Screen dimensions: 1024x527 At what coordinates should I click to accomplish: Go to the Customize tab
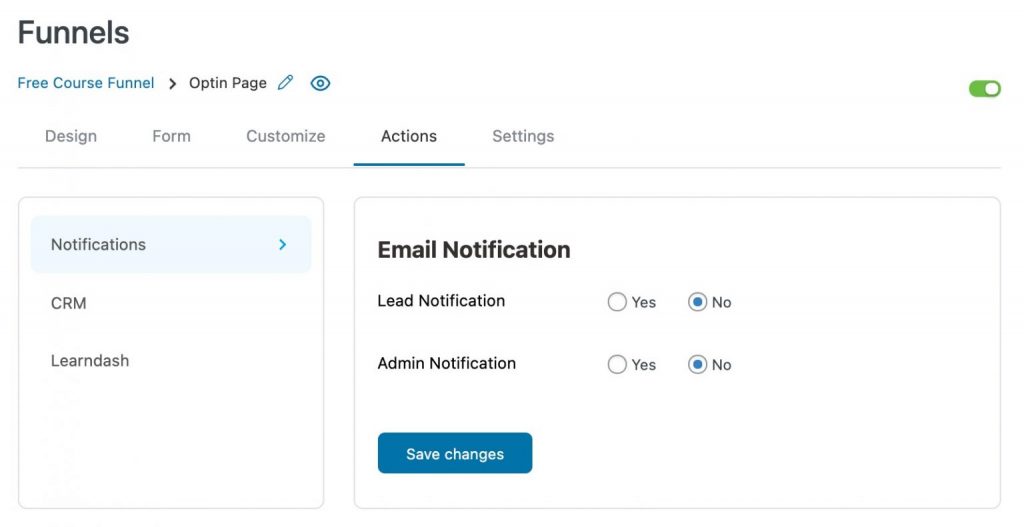coord(285,136)
